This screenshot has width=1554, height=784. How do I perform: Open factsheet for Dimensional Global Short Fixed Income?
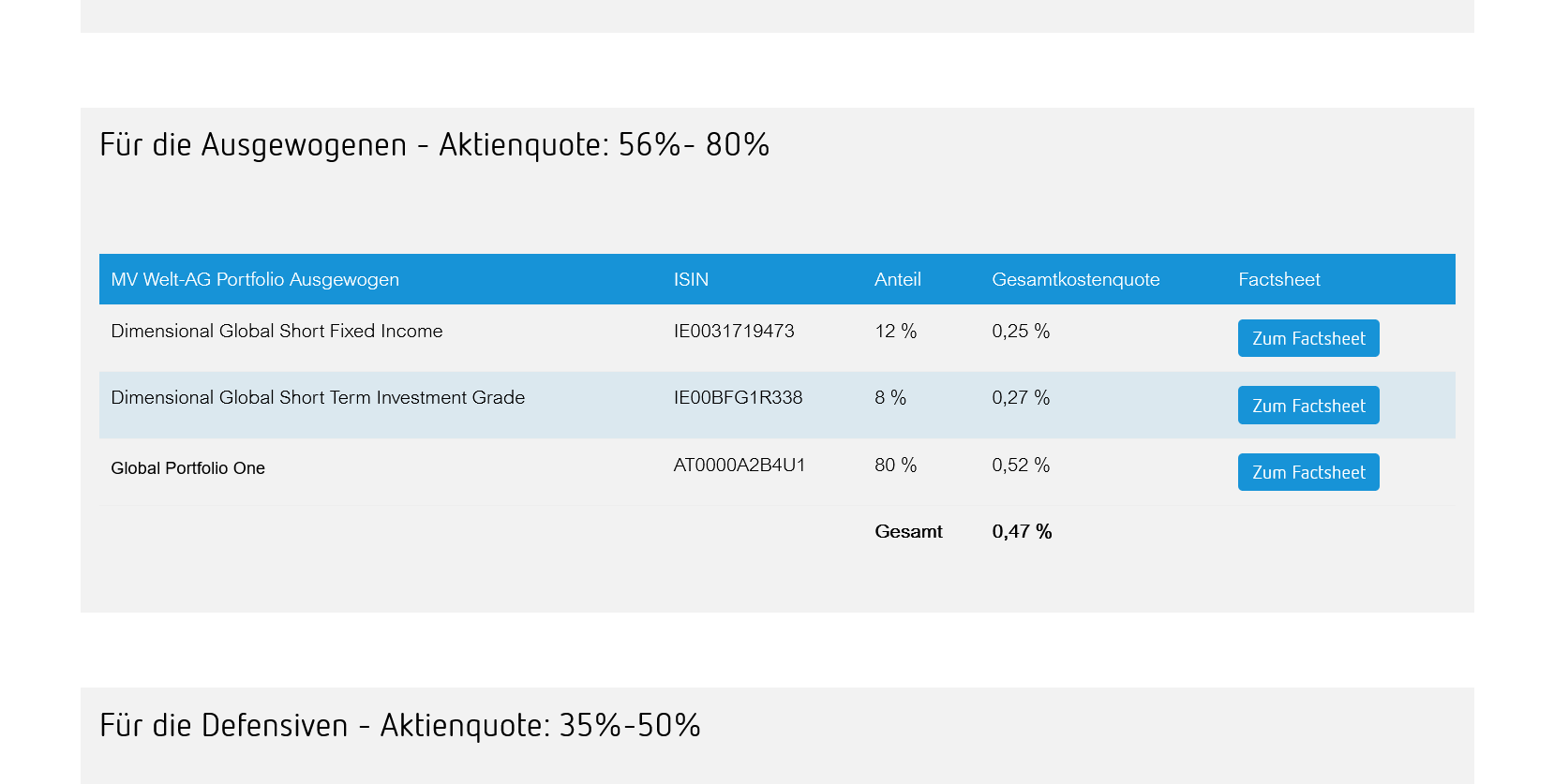(1307, 338)
